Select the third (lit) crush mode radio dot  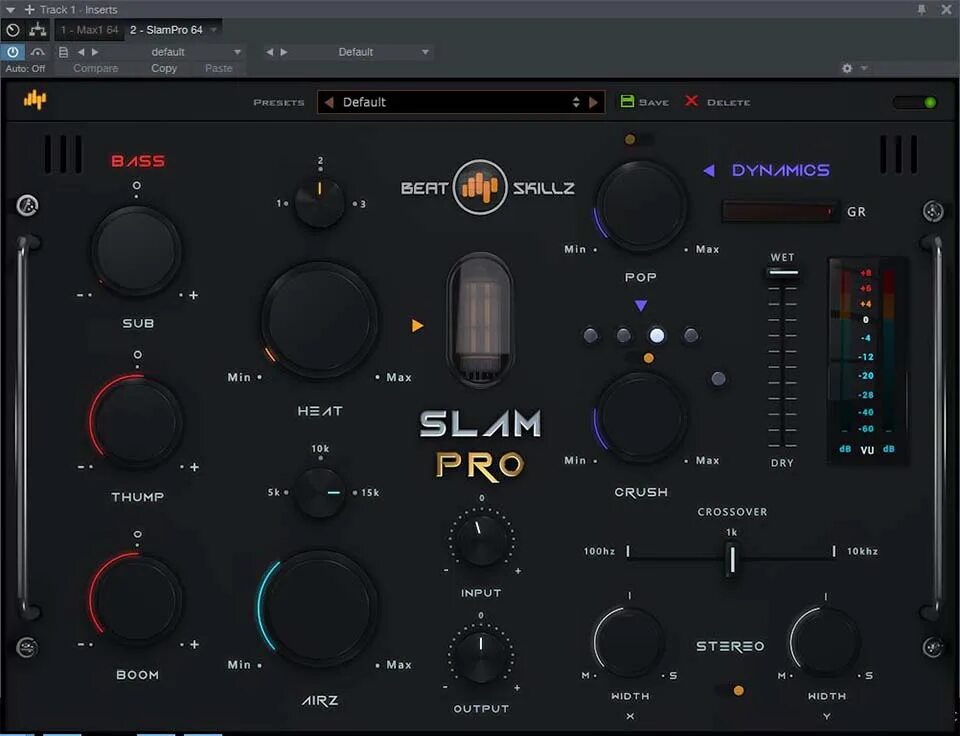pyautogui.click(x=657, y=335)
